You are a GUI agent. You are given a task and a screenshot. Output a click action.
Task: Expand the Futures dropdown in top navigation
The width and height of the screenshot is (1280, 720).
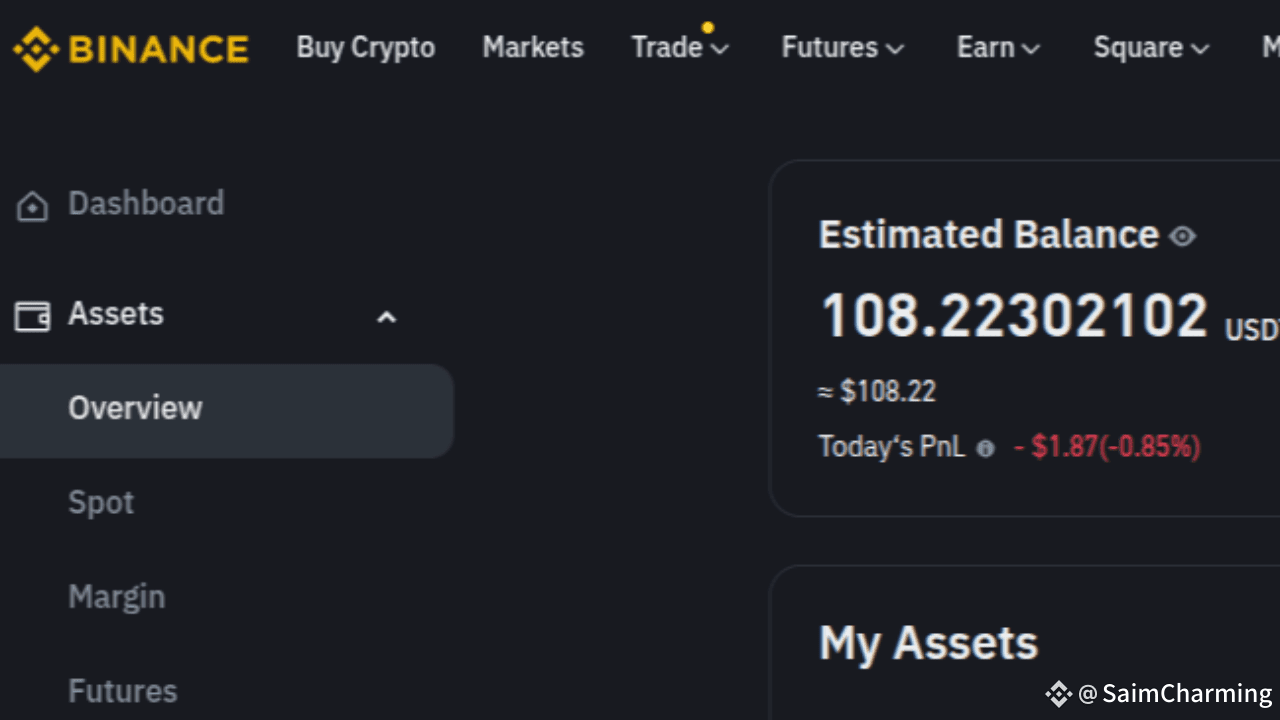(842, 48)
